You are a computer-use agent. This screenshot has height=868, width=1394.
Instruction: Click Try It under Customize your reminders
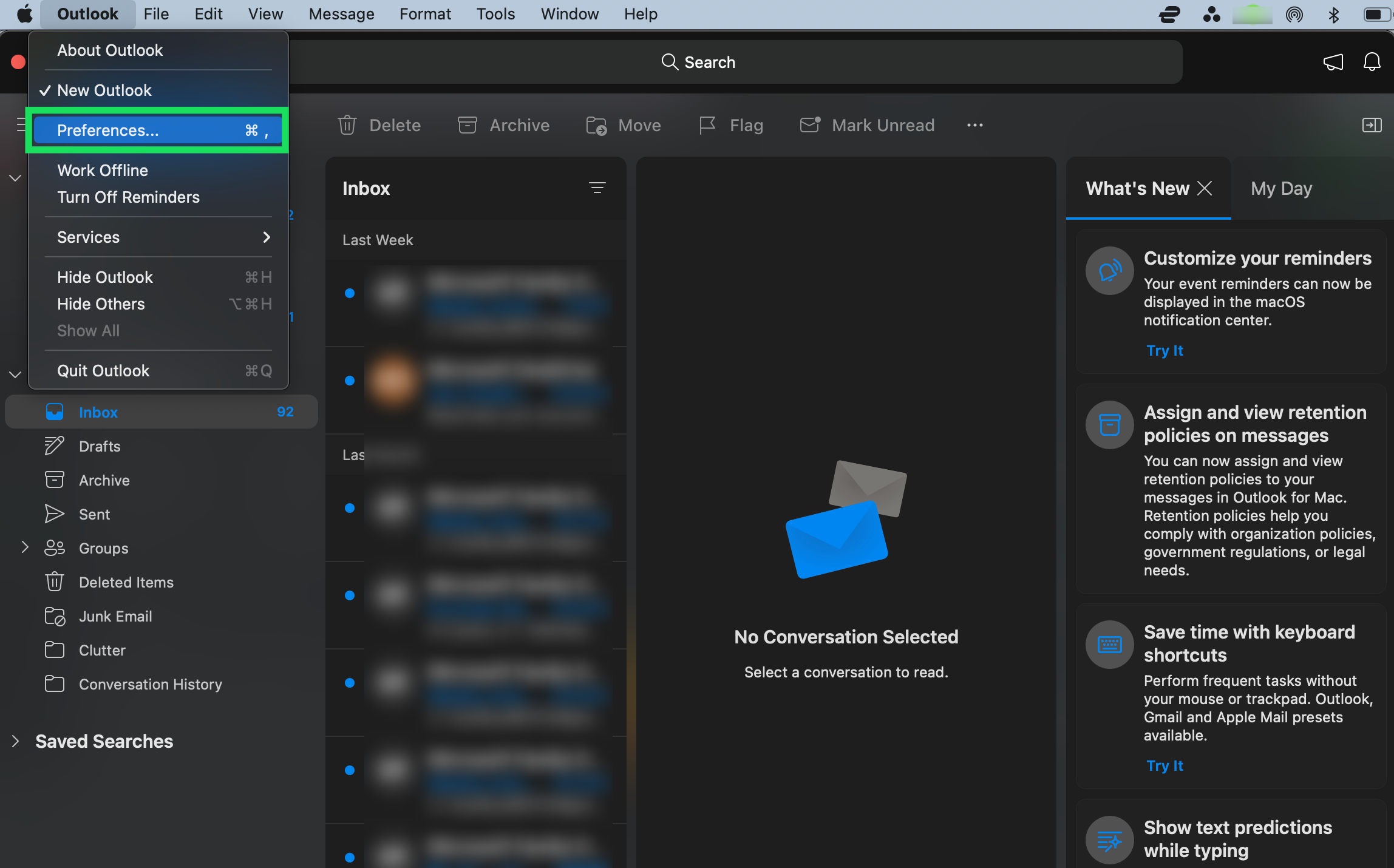(x=1164, y=351)
